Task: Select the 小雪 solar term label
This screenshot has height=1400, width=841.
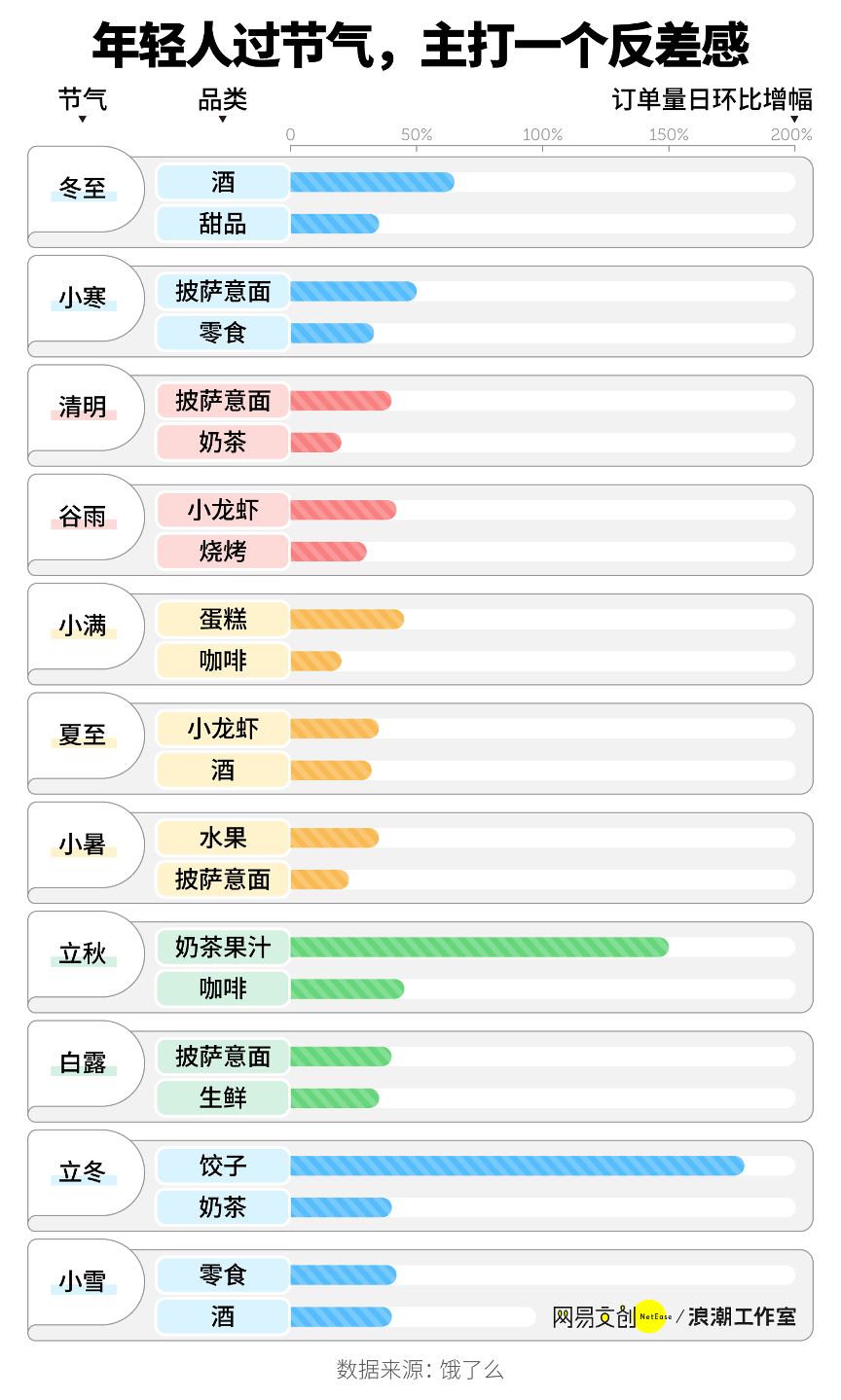Action: pyautogui.click(x=83, y=1281)
